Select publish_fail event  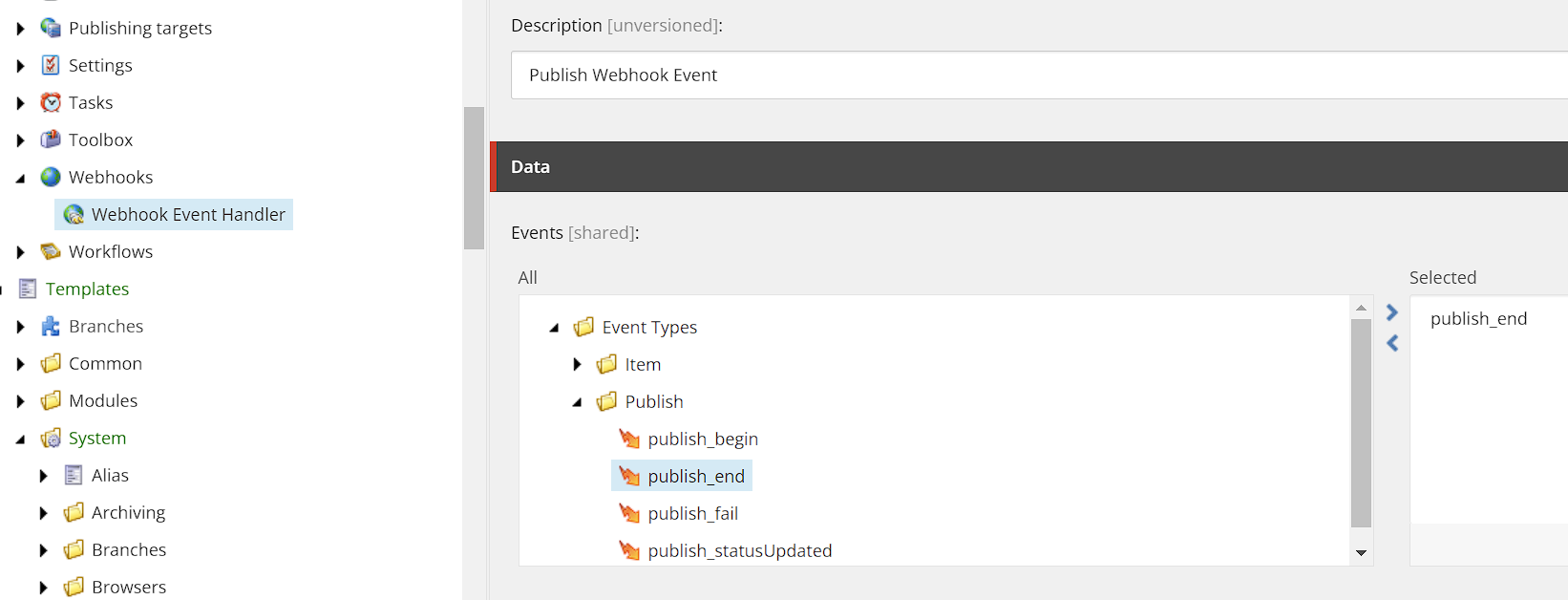(x=693, y=513)
